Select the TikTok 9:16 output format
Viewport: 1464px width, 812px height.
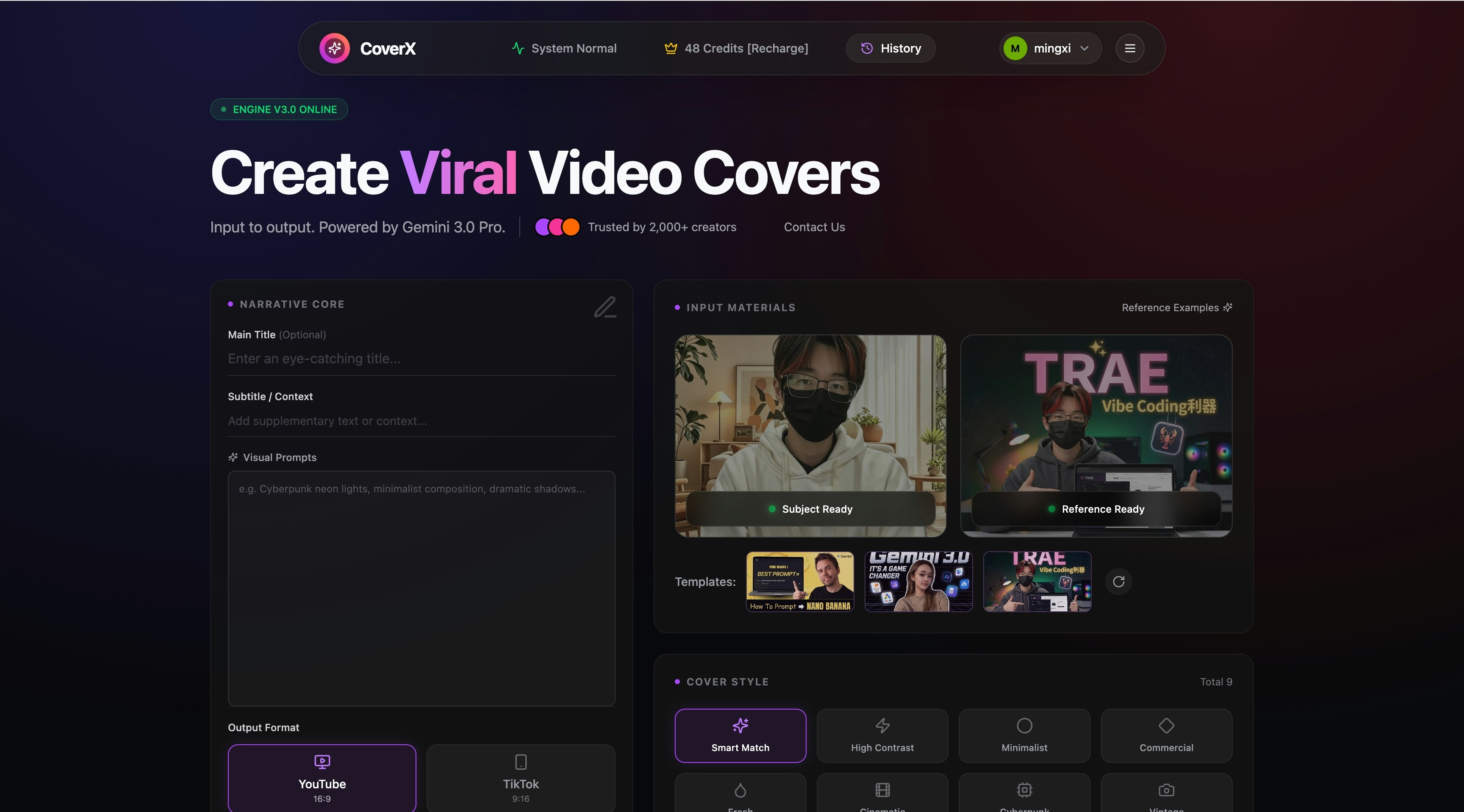pos(521,778)
